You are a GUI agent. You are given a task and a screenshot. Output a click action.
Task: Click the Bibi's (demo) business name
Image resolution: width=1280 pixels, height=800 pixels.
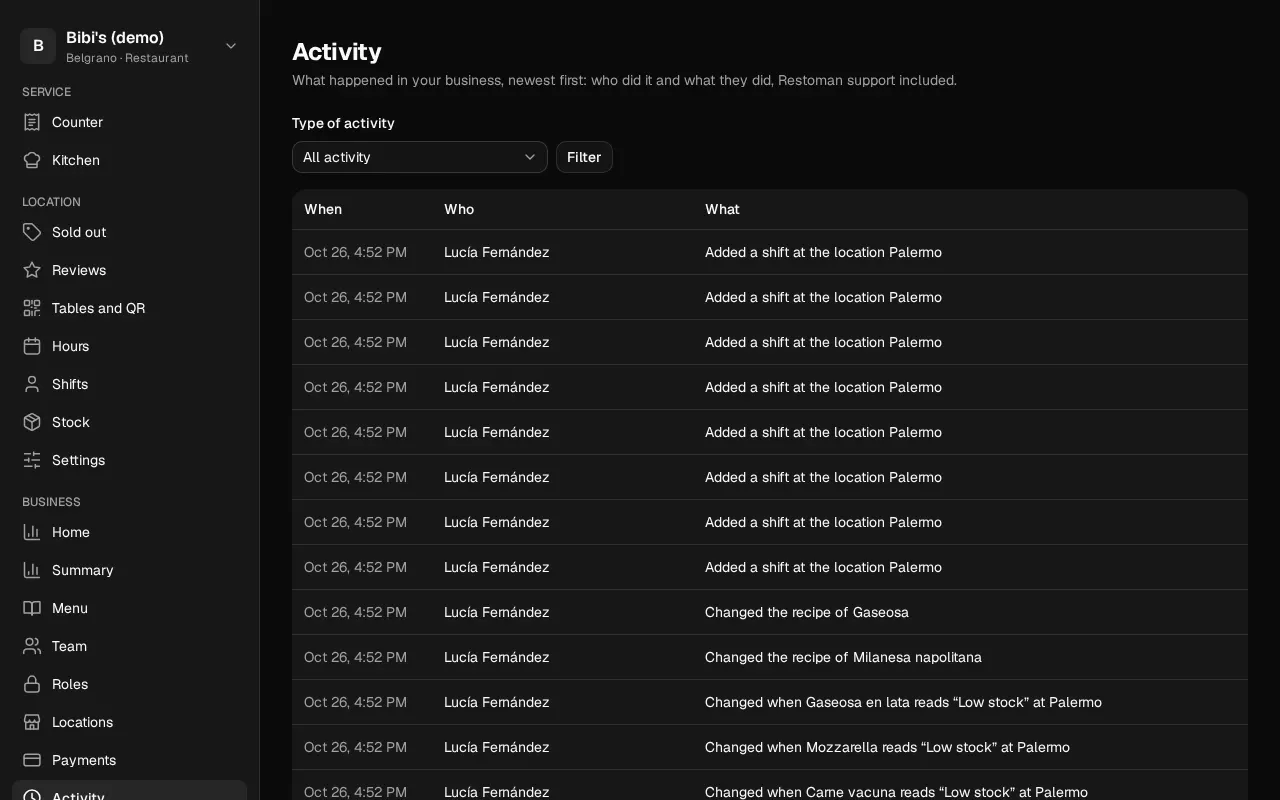coord(115,37)
